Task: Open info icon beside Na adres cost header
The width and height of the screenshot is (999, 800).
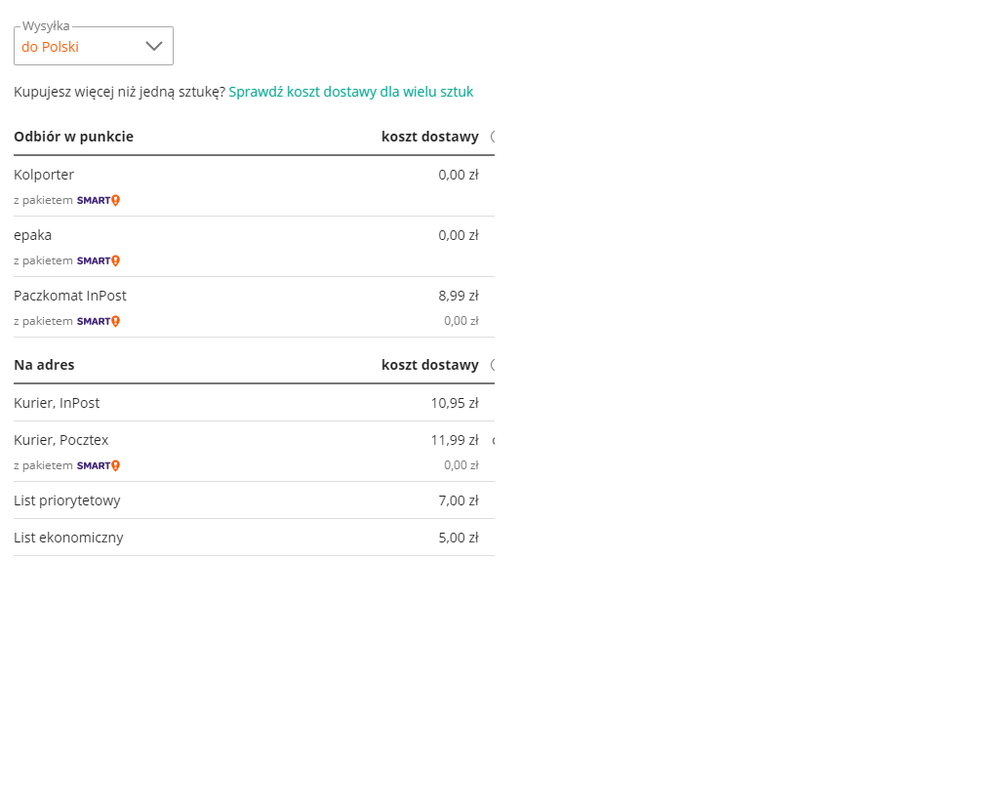Action: (492, 365)
